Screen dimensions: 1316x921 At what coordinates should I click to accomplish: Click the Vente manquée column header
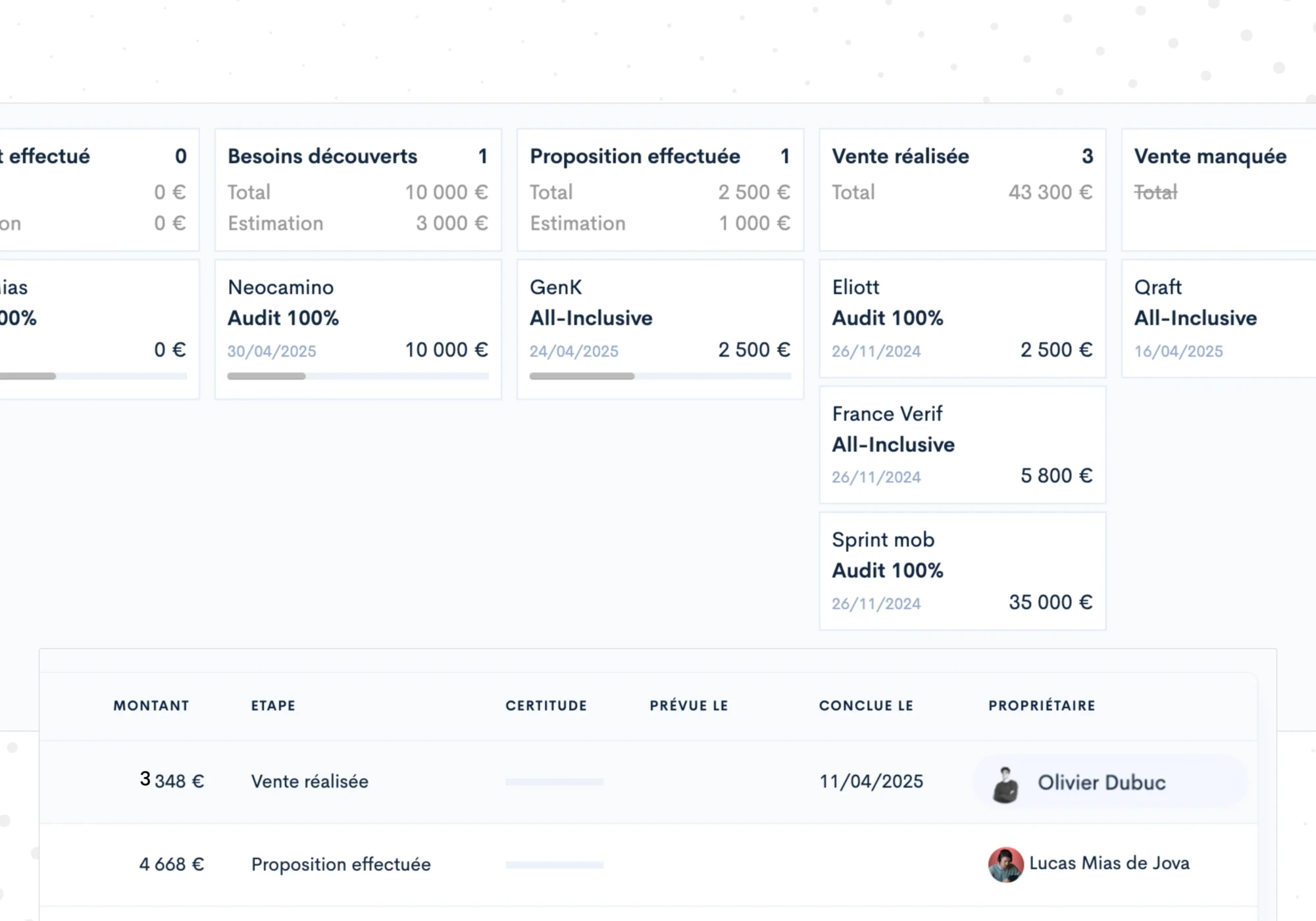pyautogui.click(x=1210, y=157)
